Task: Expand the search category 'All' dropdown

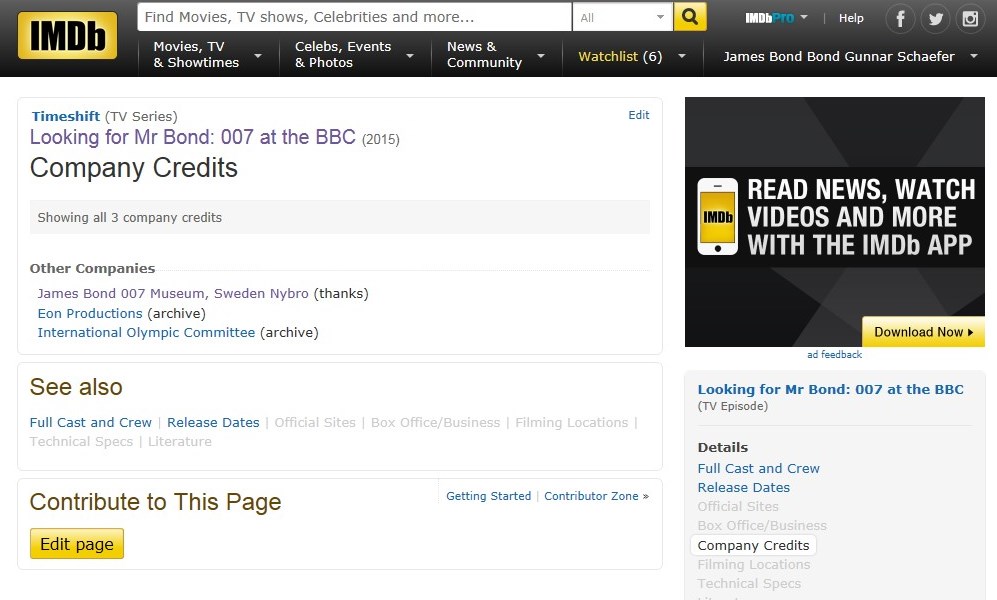Action: pyautogui.click(x=622, y=17)
